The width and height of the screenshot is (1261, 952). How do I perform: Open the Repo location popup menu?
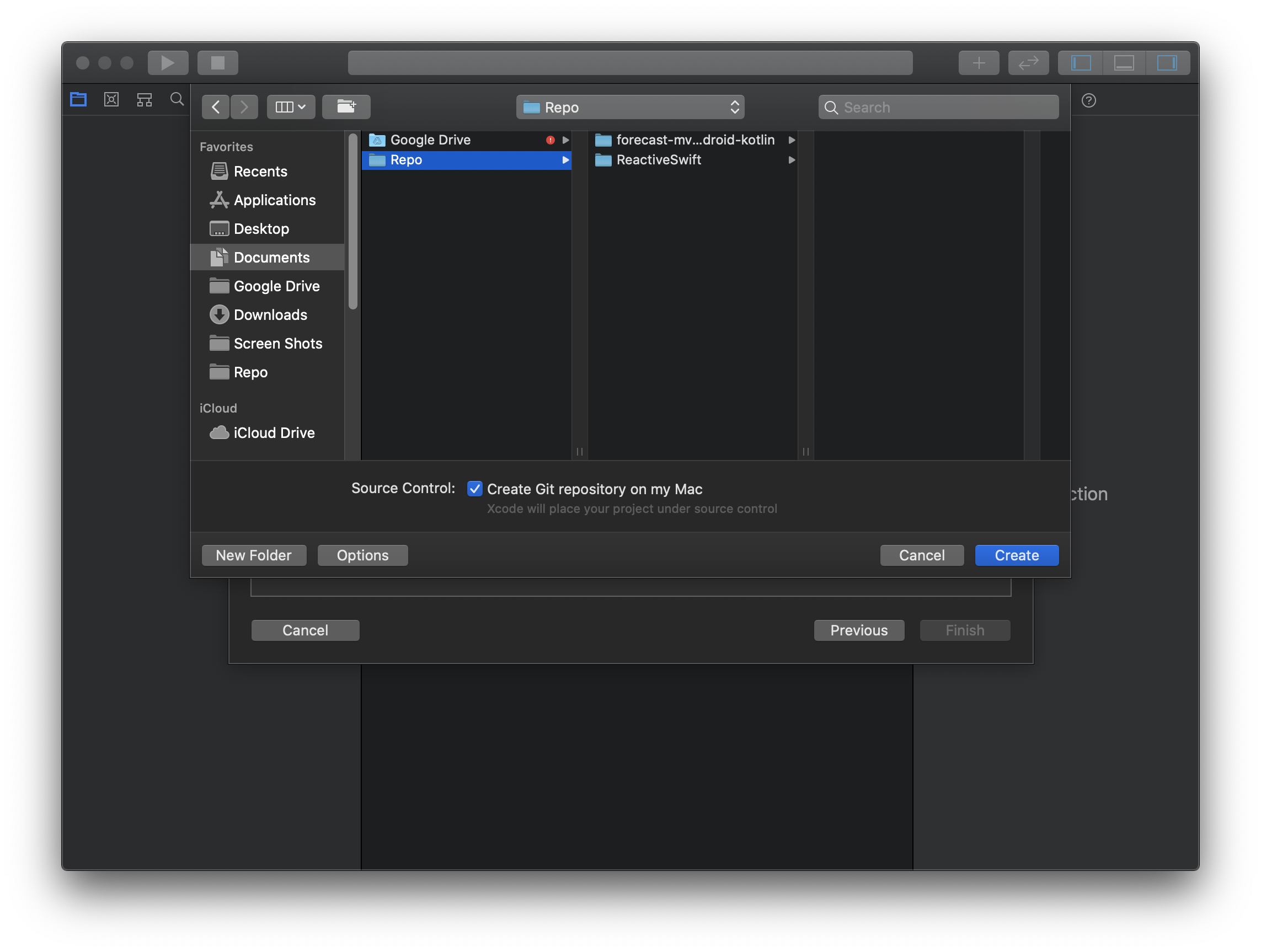click(630, 107)
